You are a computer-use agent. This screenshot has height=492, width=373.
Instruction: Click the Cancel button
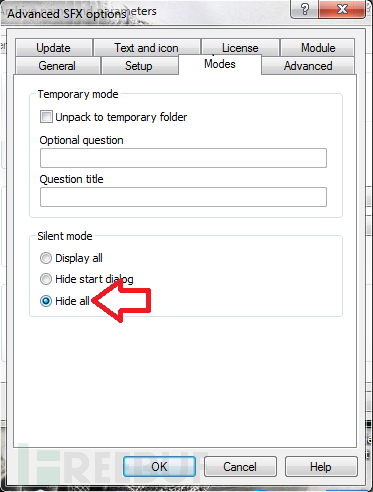pyautogui.click(x=240, y=467)
